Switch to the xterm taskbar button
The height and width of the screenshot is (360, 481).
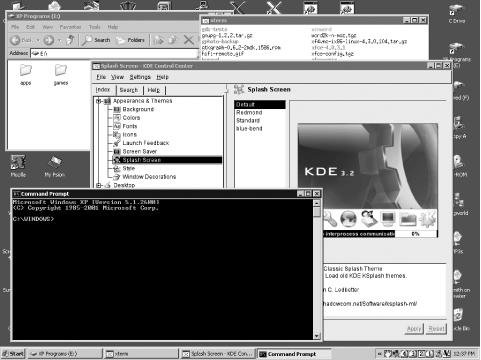141,354
